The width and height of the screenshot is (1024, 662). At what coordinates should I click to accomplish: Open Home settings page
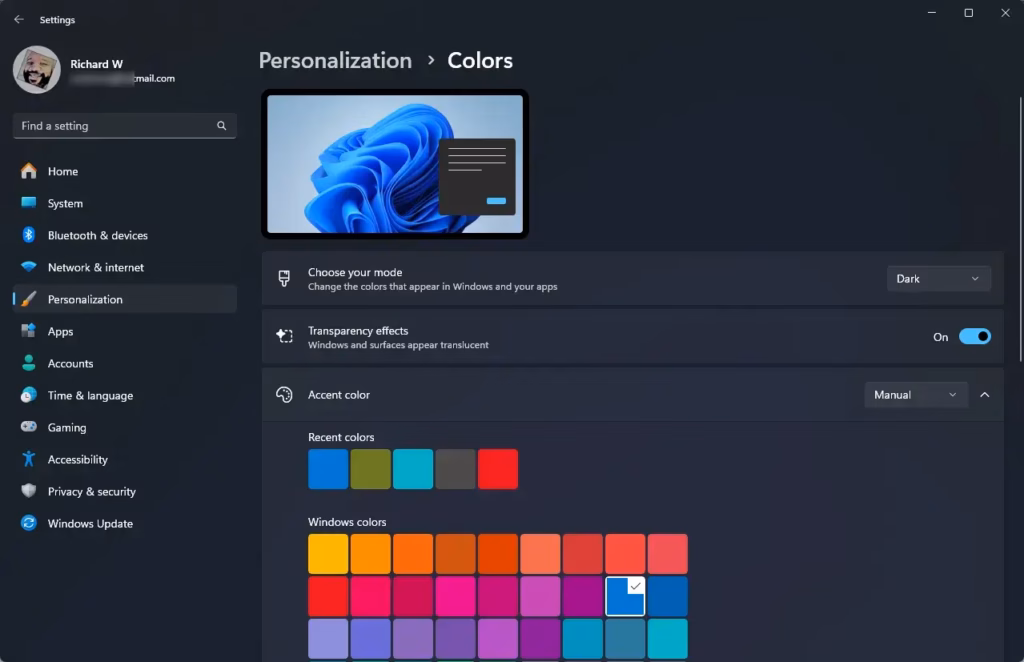[x=125, y=171]
